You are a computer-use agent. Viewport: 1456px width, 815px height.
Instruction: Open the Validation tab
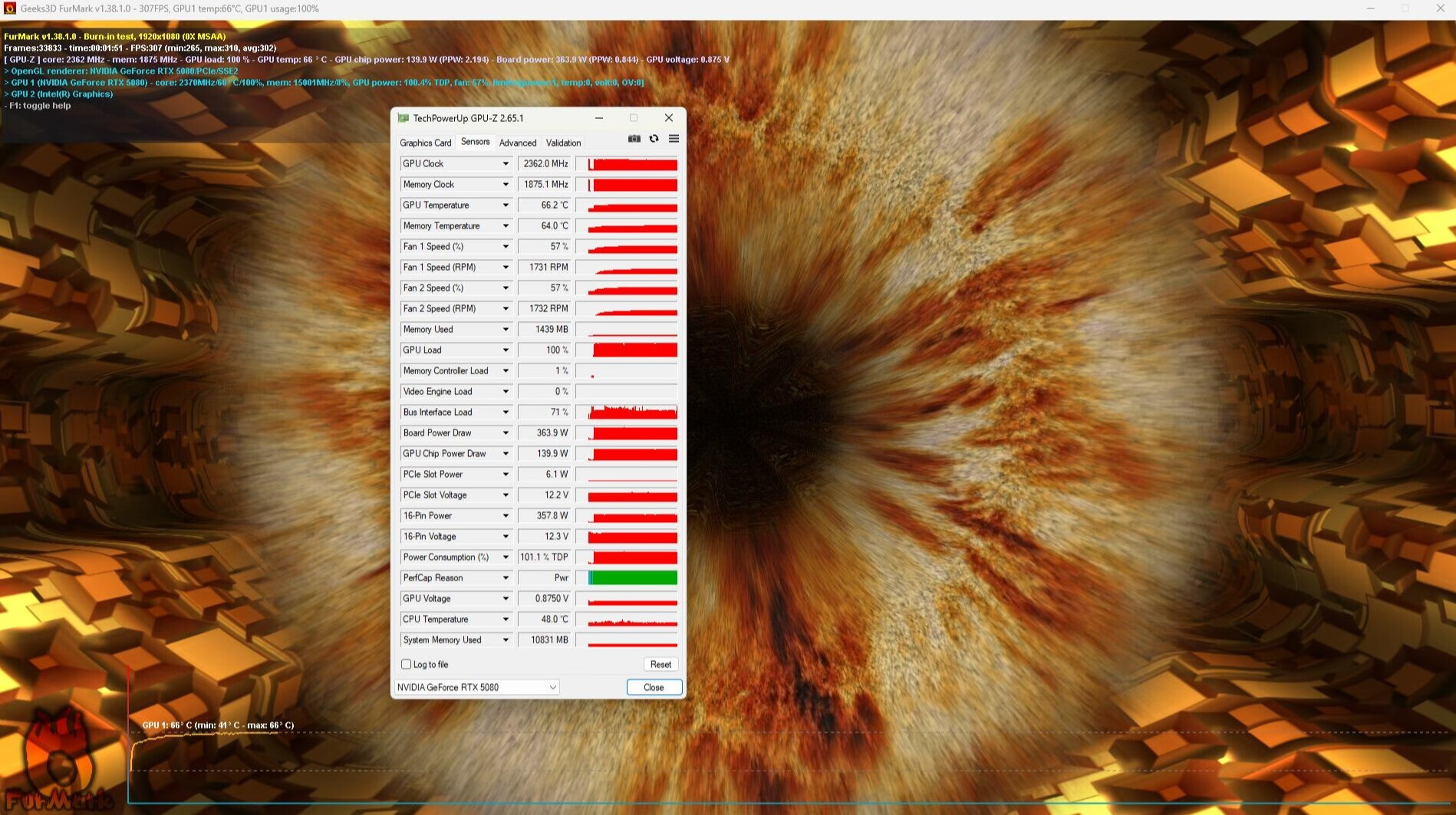(563, 143)
